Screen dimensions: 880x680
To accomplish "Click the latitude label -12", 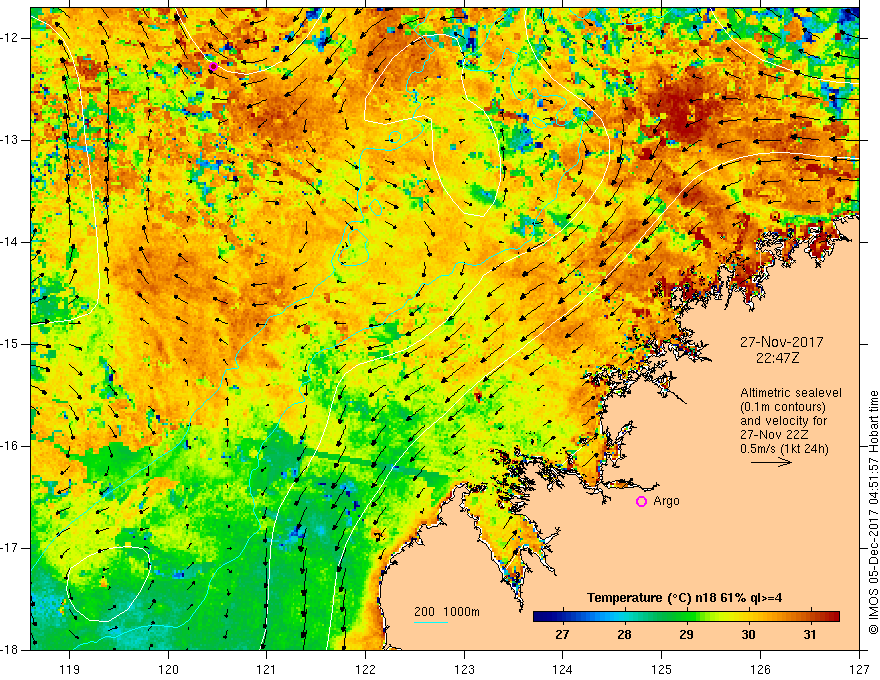I will coord(12,38).
